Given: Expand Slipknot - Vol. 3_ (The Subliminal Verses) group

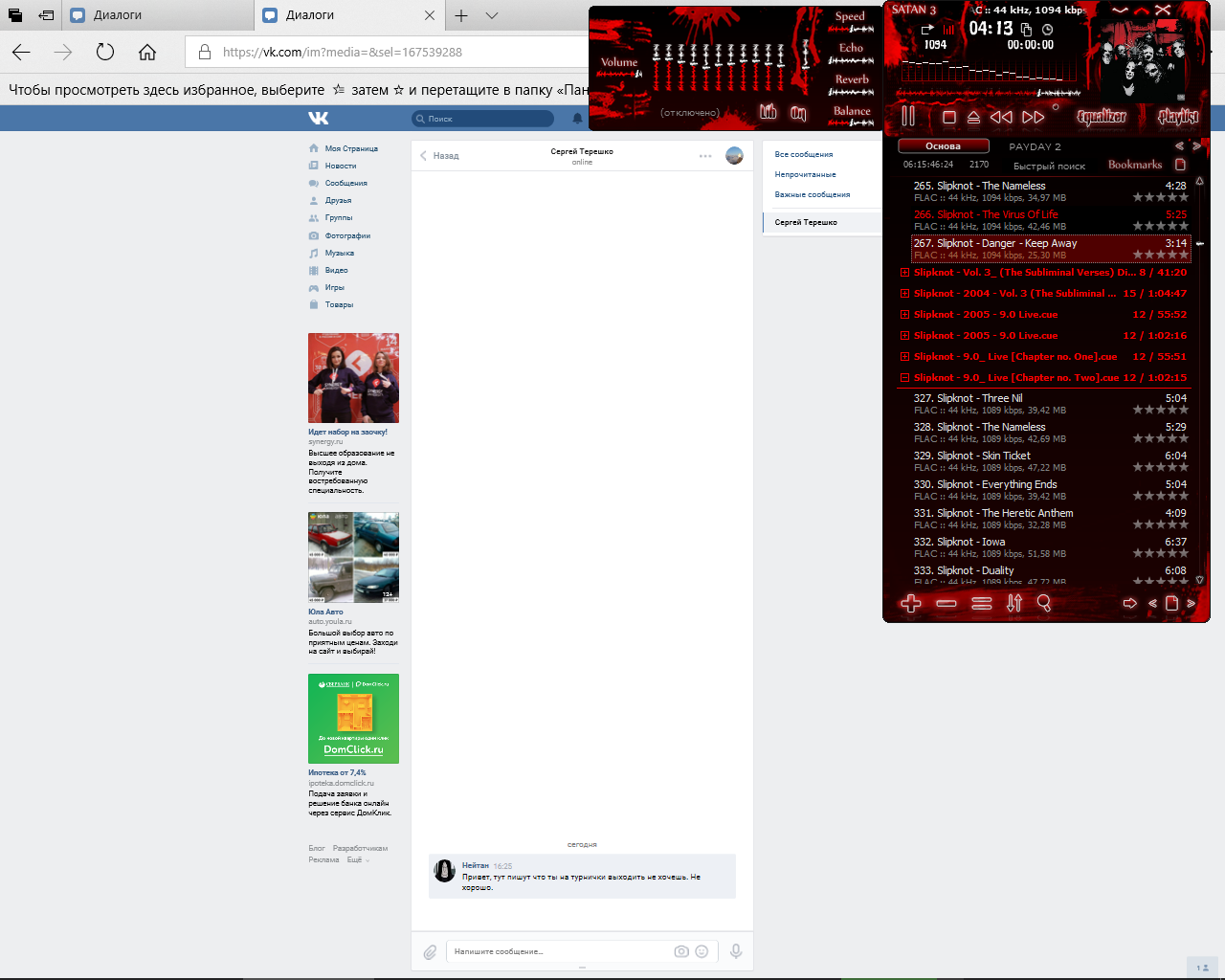Looking at the screenshot, I should [904, 273].
